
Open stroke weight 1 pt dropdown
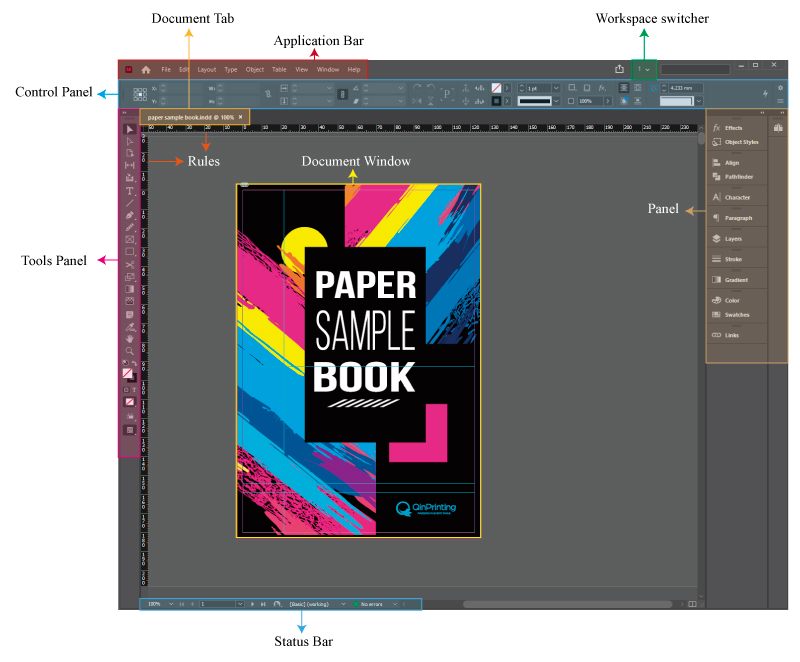pyautogui.click(x=557, y=88)
